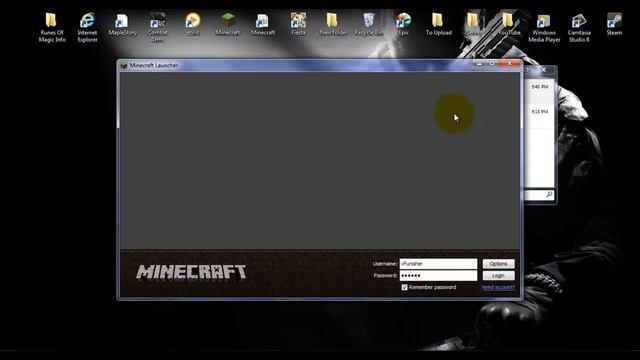Open the New folder desktop icon
Screen dimensions: 640x360
(333, 24)
